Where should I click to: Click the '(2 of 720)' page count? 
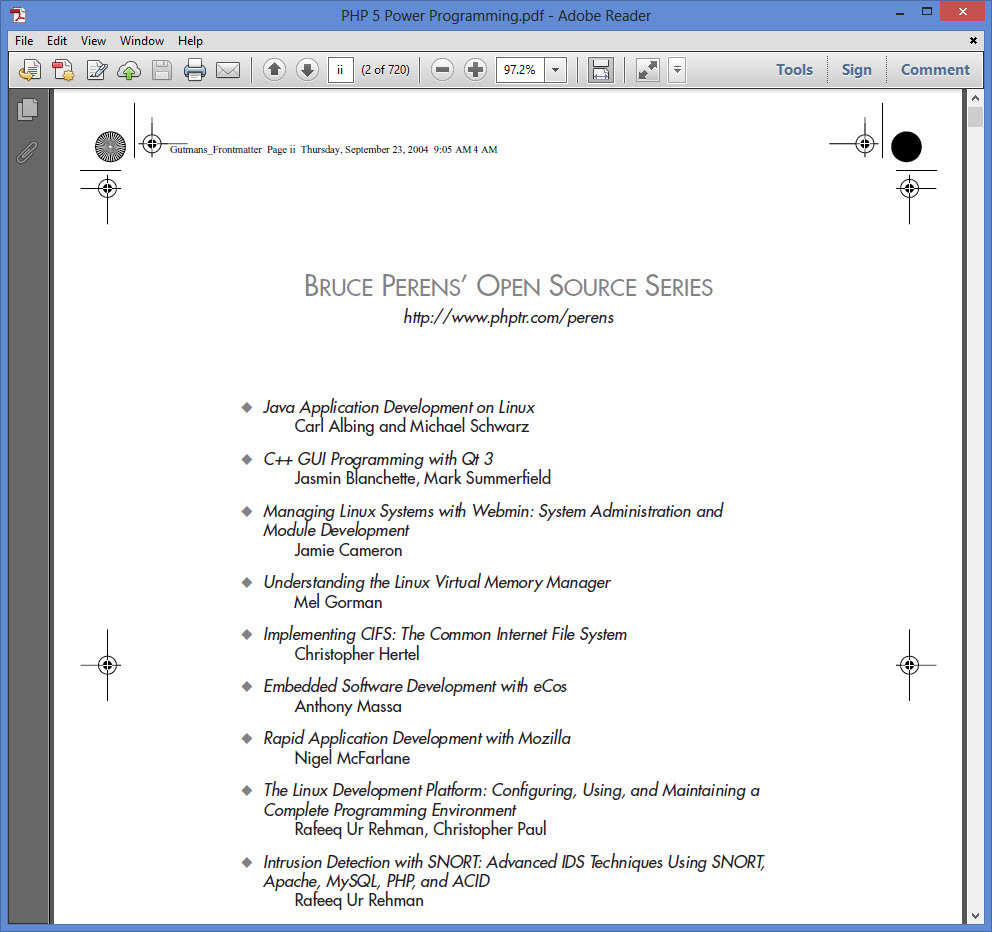[x=385, y=70]
